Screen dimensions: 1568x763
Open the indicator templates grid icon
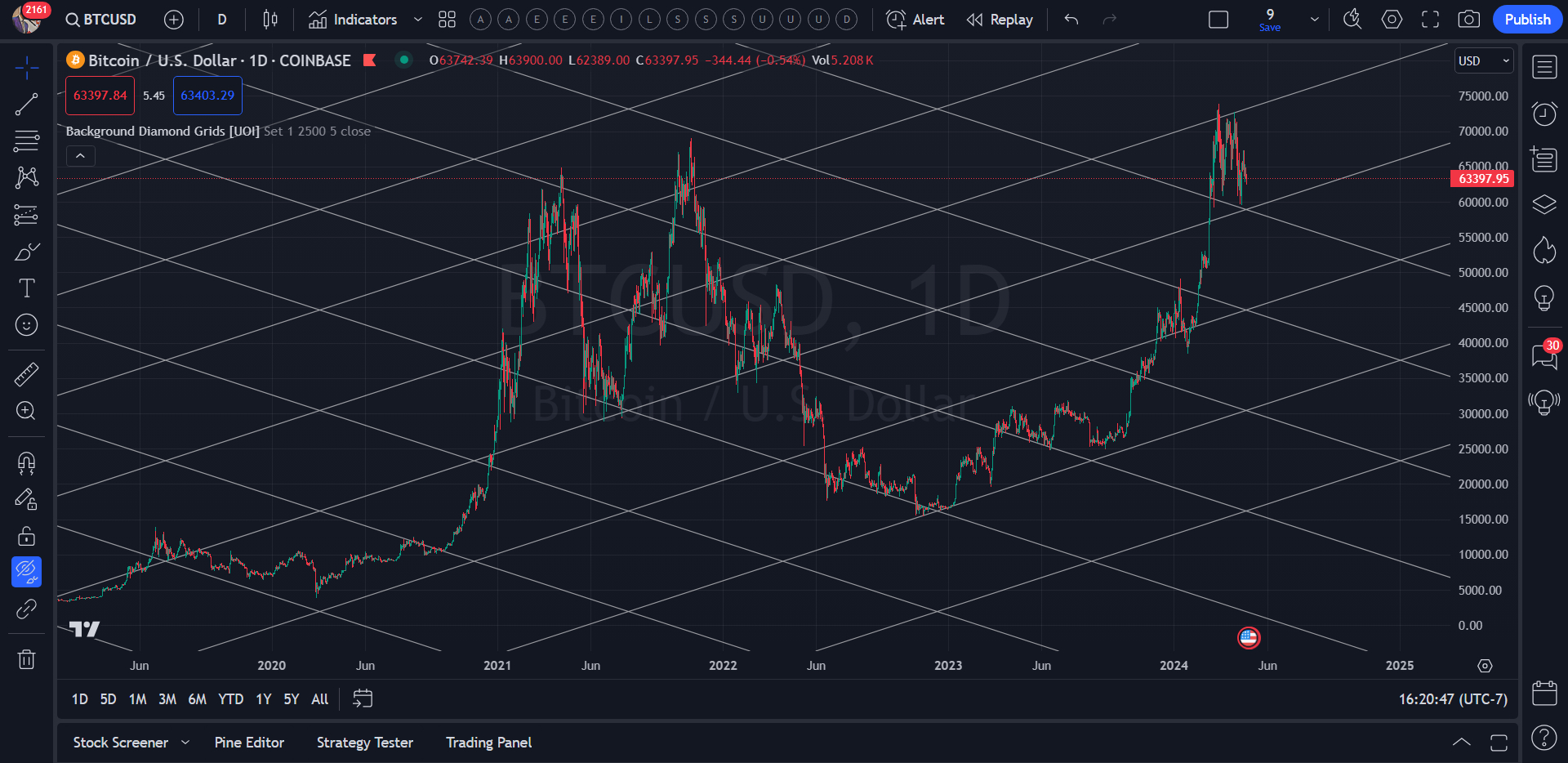pos(447,20)
